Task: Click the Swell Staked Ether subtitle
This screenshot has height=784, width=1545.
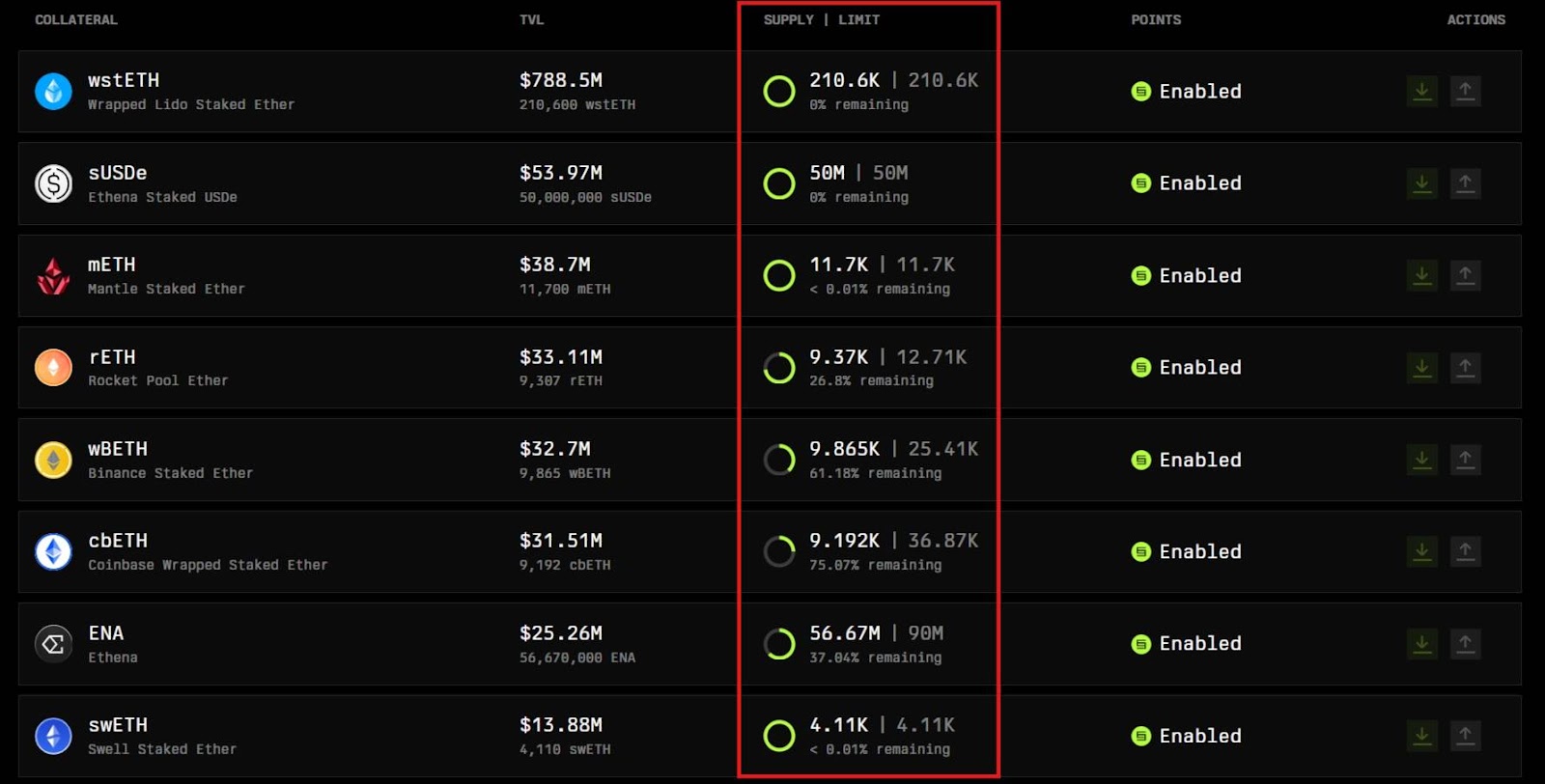Action: click(x=162, y=749)
